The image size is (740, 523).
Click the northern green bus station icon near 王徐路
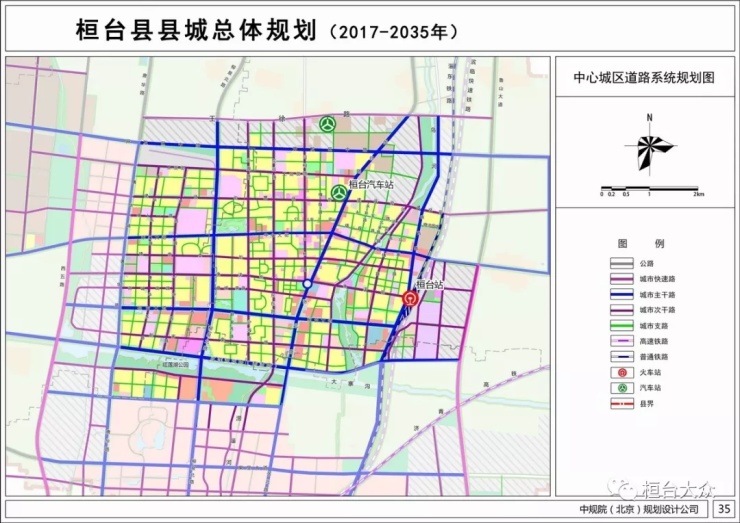[x=328, y=125]
